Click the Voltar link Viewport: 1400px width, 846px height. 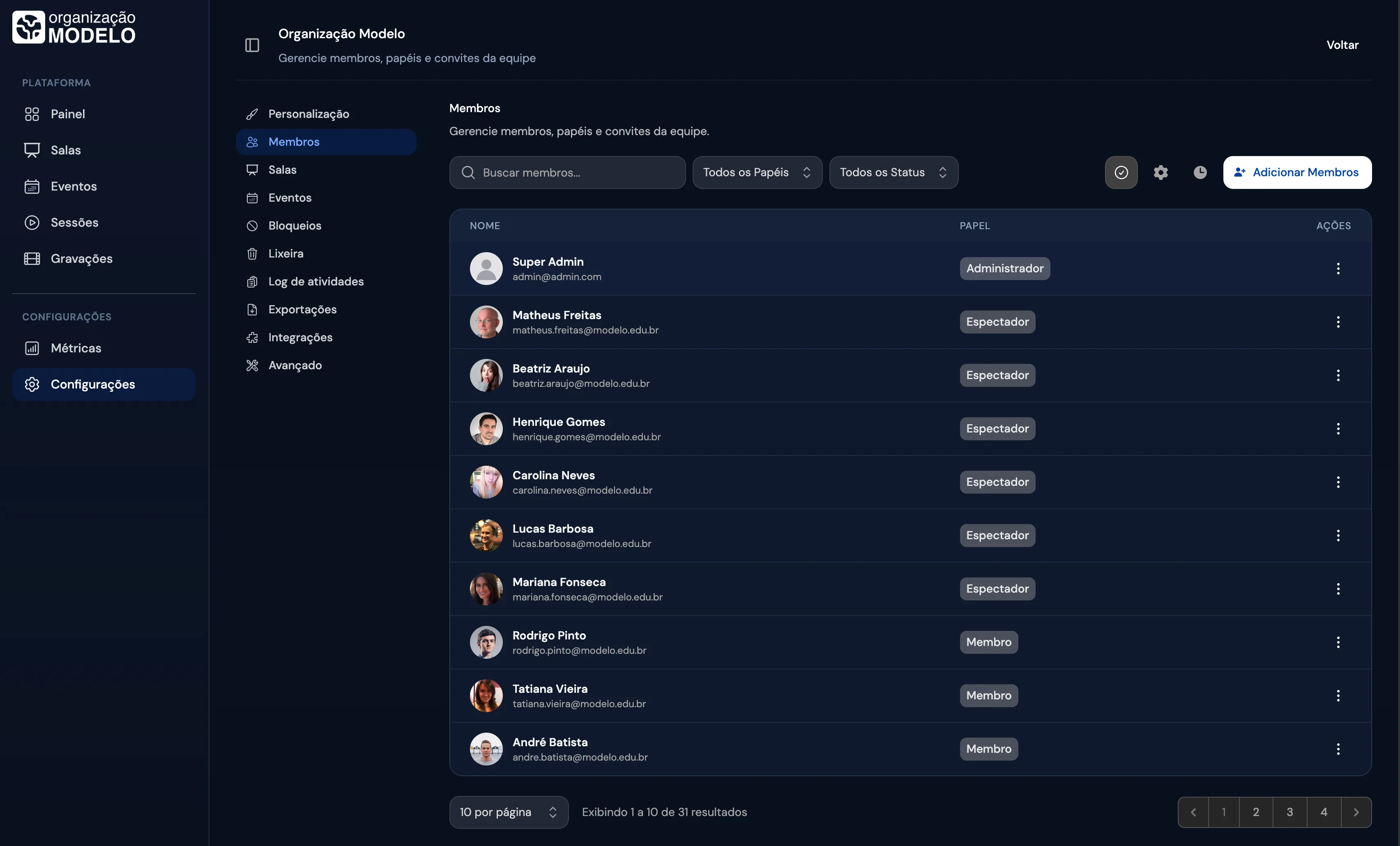pyautogui.click(x=1342, y=45)
